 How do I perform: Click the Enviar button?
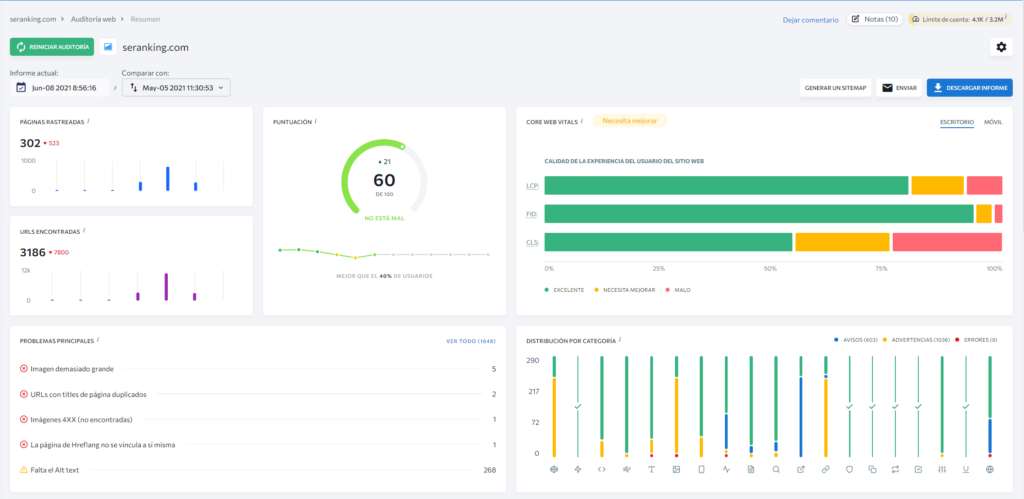[x=899, y=88]
